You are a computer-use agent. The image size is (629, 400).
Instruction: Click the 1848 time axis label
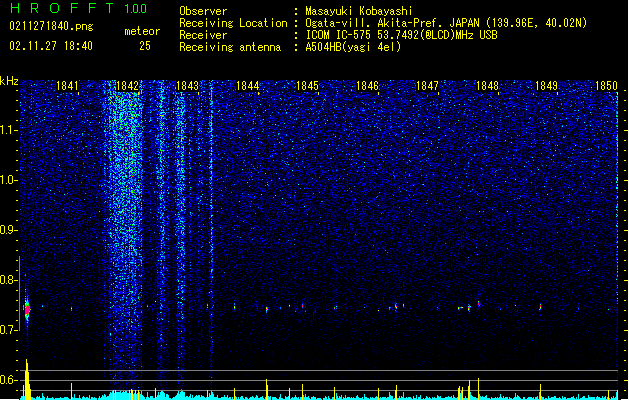[487, 86]
